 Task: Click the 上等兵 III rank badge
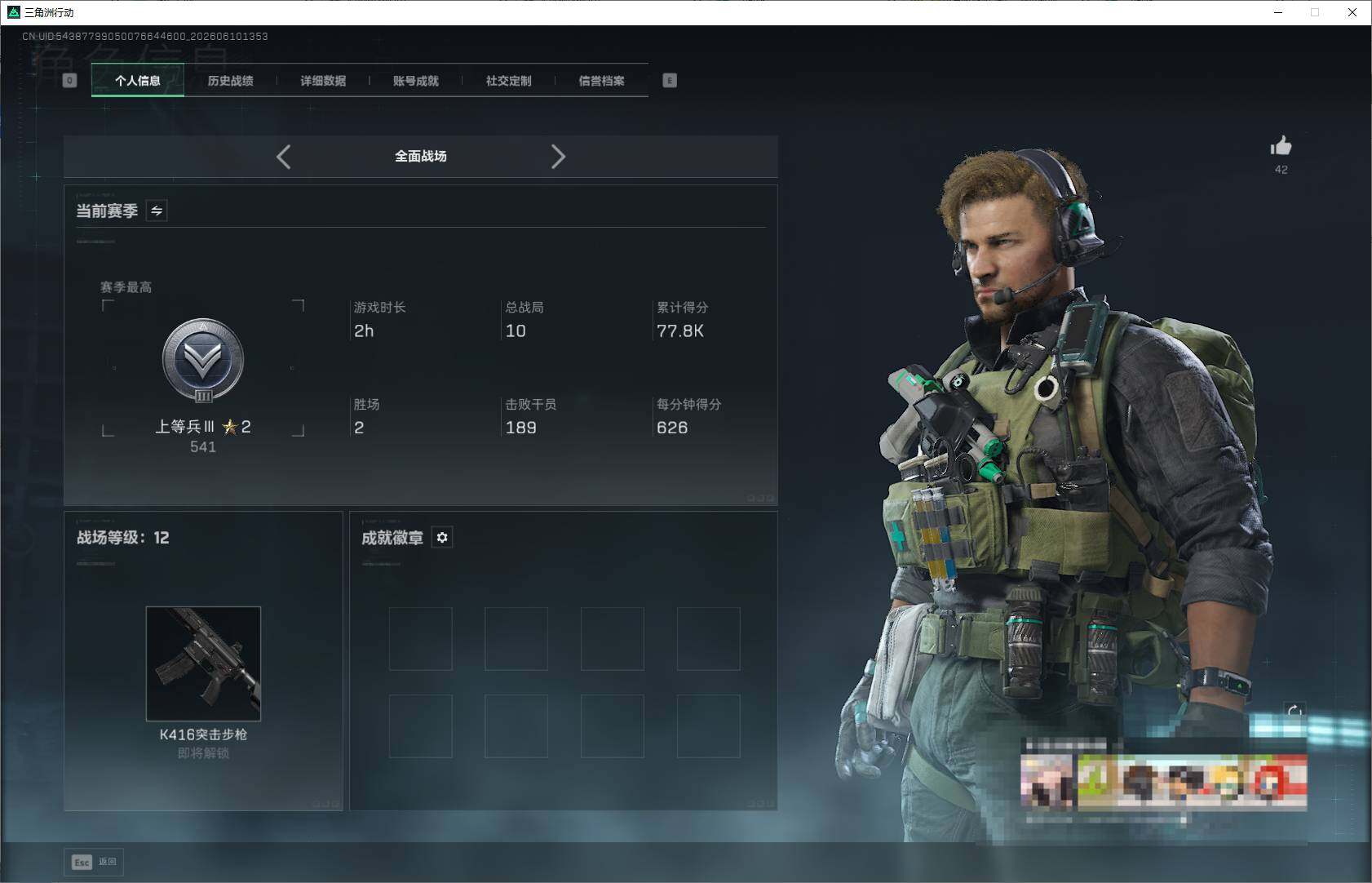(x=203, y=361)
